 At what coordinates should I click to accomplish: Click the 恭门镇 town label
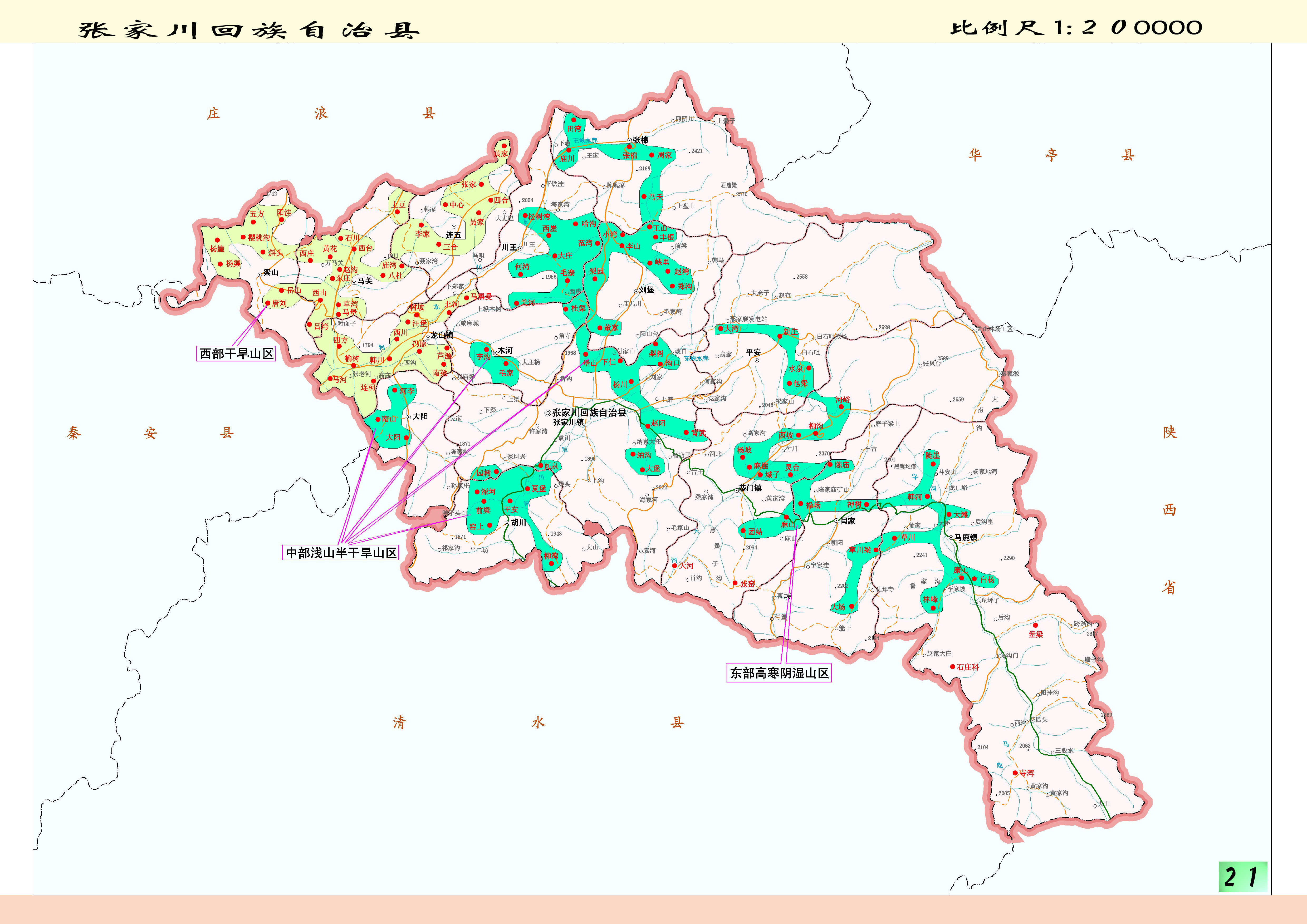(x=750, y=488)
